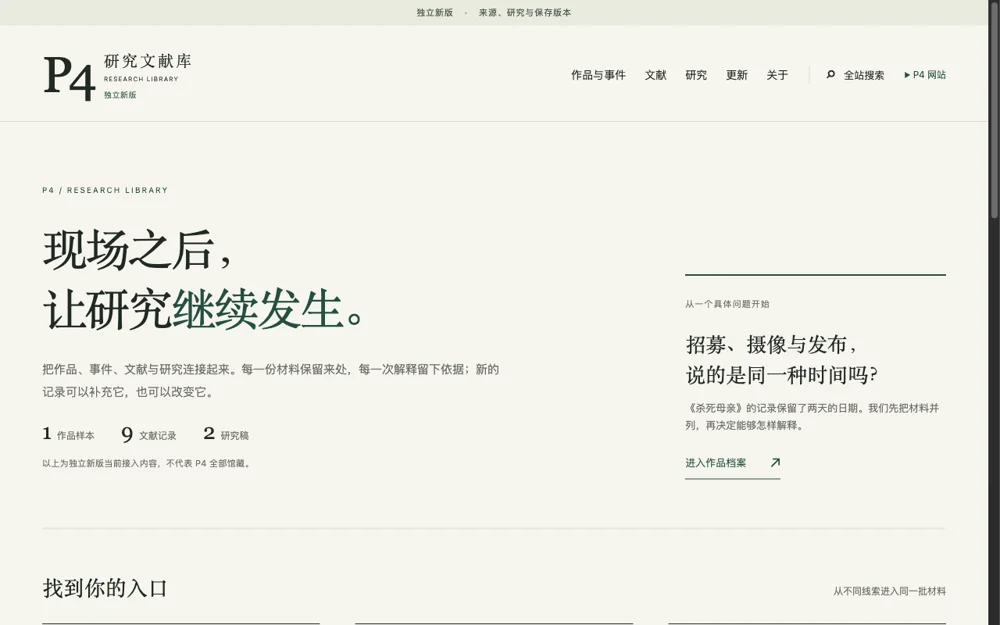Click the 独立新版 label under logo
Image resolution: width=1000 pixels, height=625 pixels.
point(120,95)
